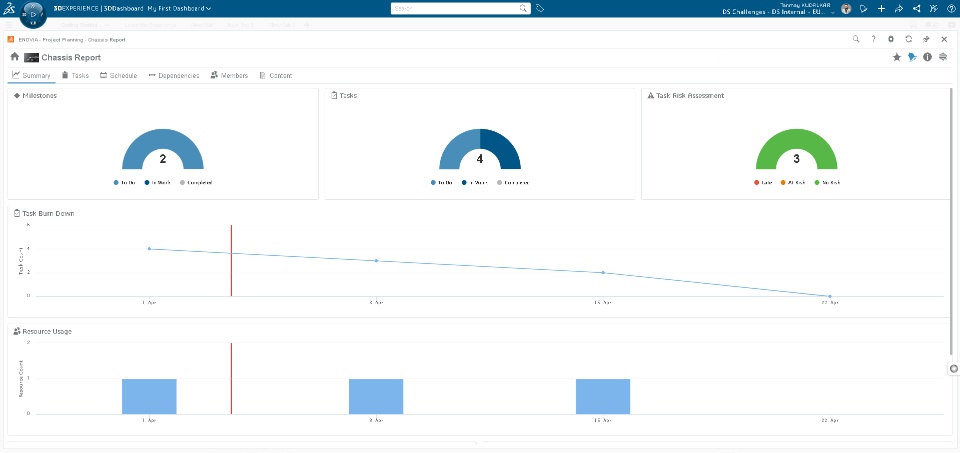Toggle Milestones In Work legend item
The image size is (960, 453).
pos(158,182)
